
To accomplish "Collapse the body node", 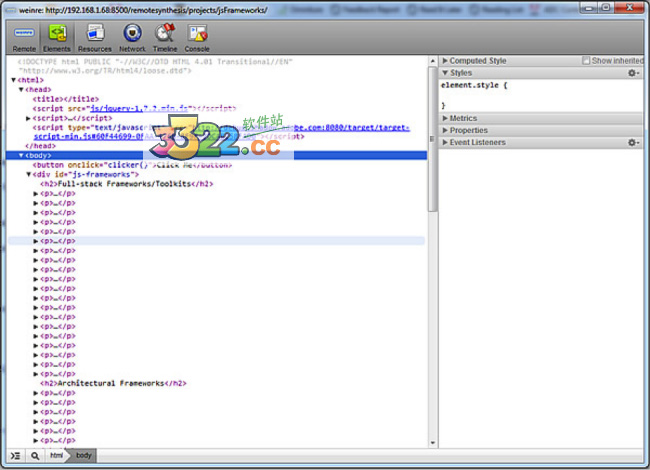I will (x=21, y=155).
